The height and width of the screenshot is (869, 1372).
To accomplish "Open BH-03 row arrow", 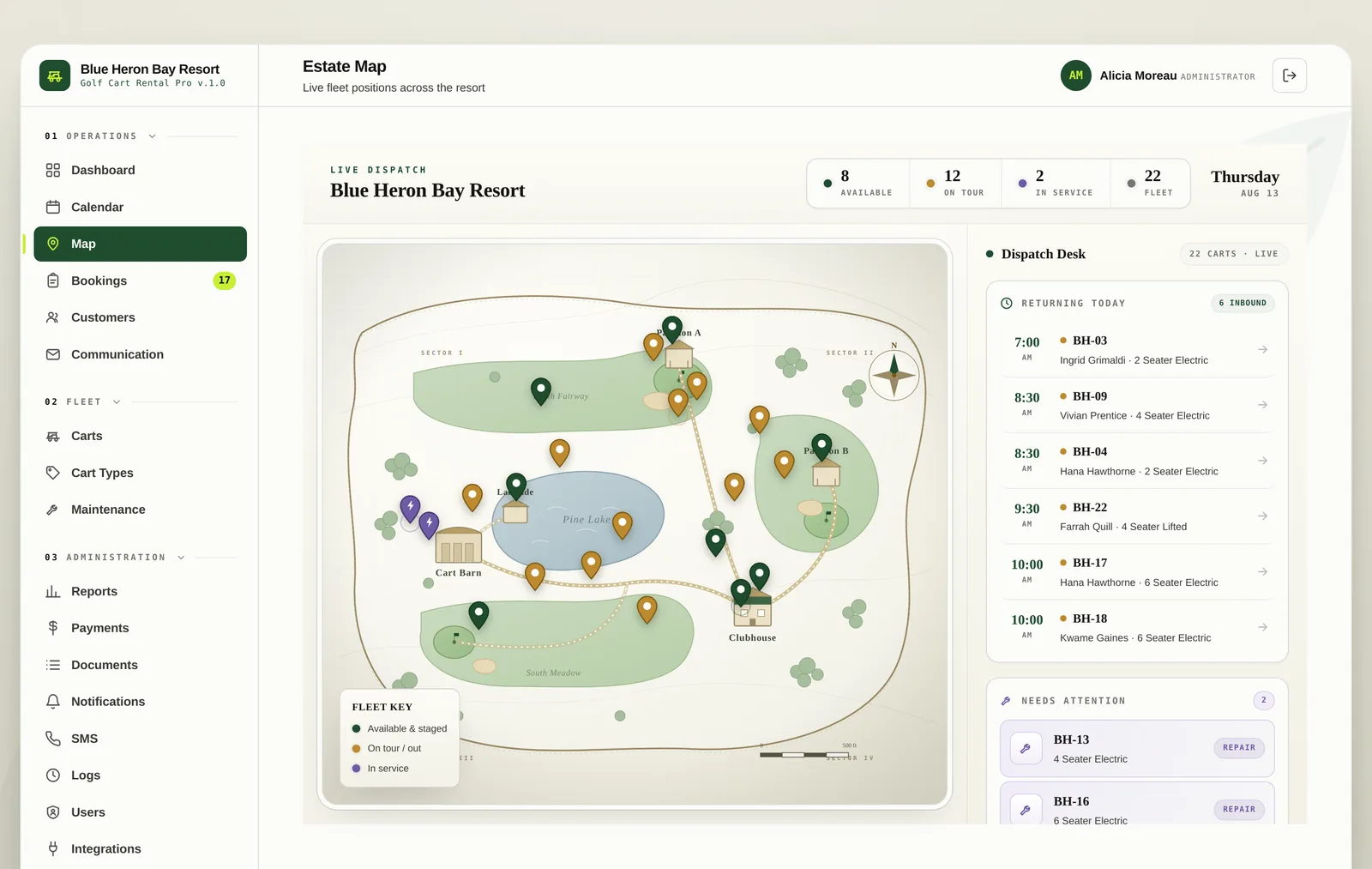I will [x=1262, y=349].
